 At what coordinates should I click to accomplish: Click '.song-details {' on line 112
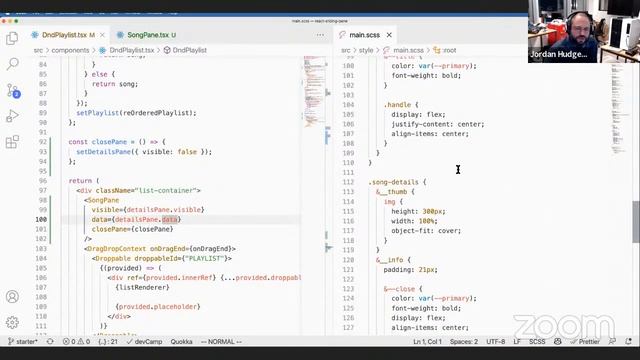[397, 182]
